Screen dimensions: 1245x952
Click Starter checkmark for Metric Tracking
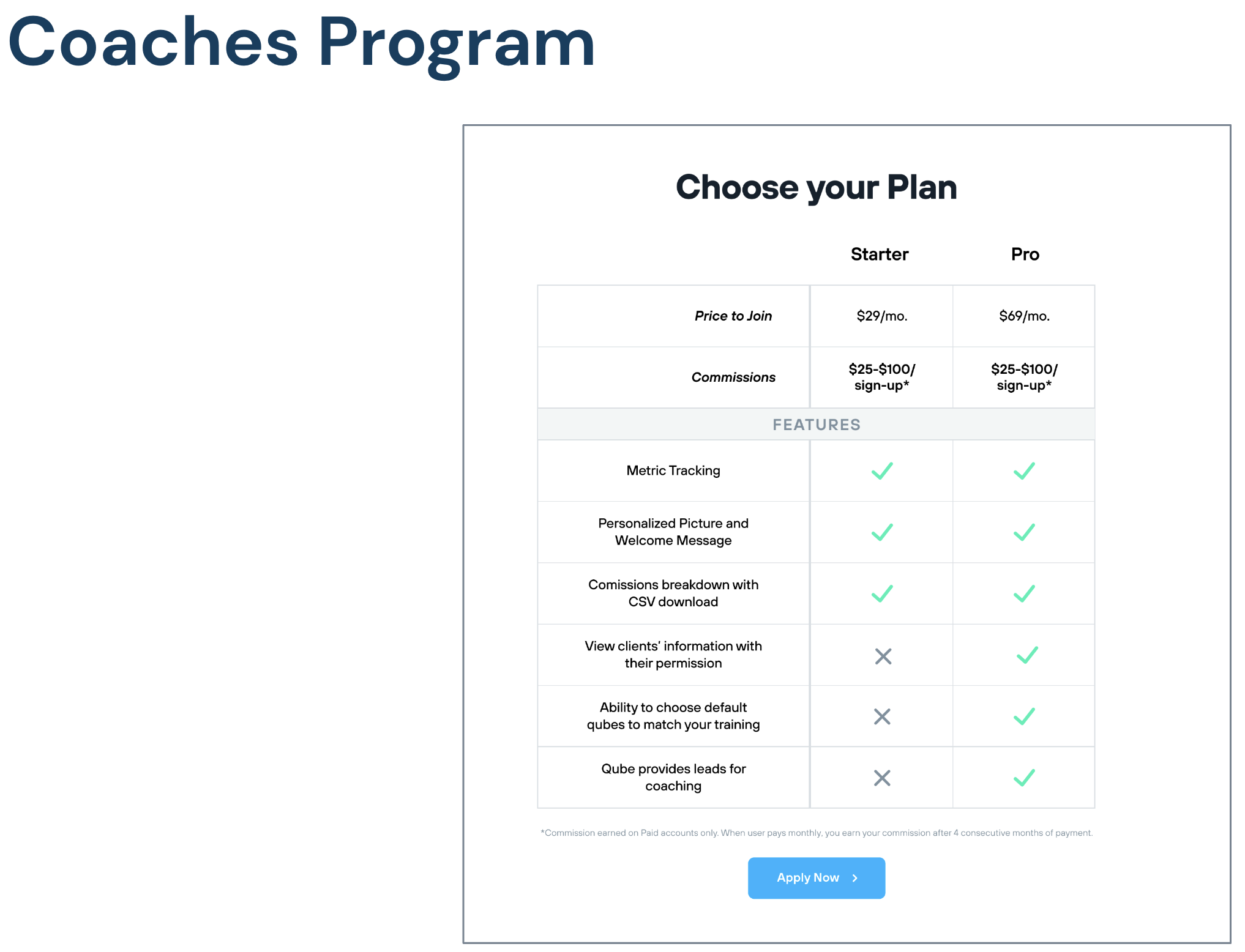pyautogui.click(x=882, y=470)
